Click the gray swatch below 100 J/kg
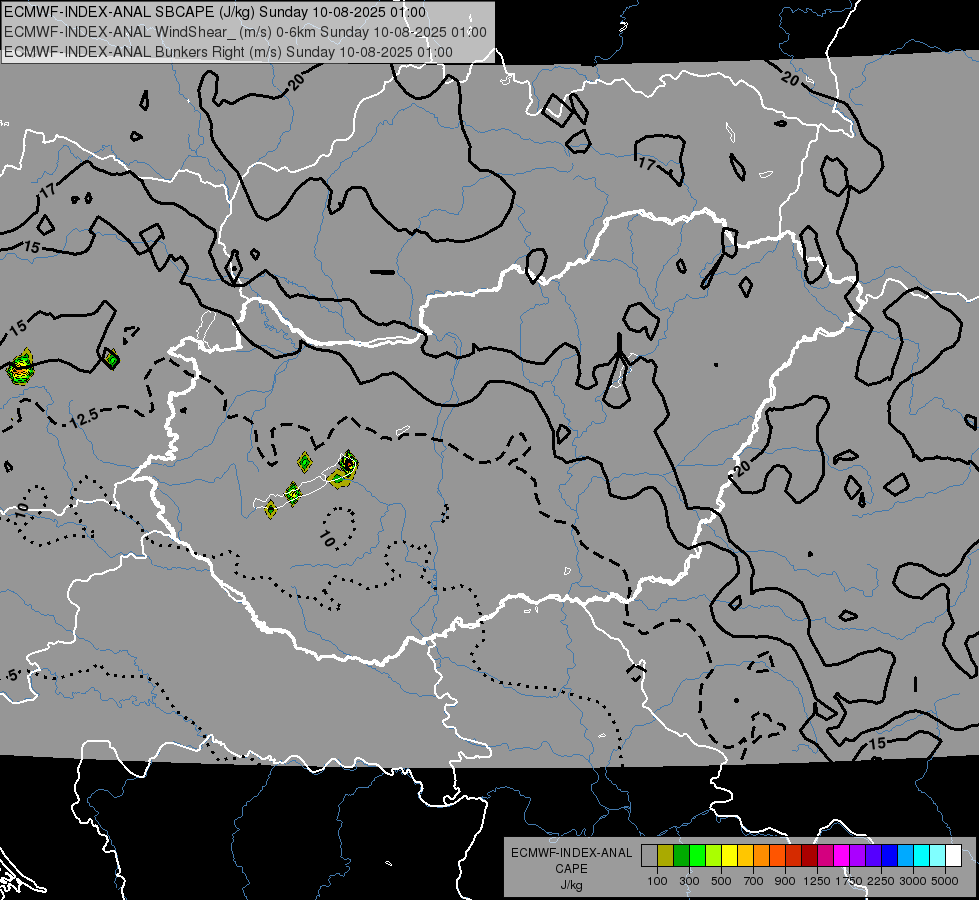 (649, 855)
